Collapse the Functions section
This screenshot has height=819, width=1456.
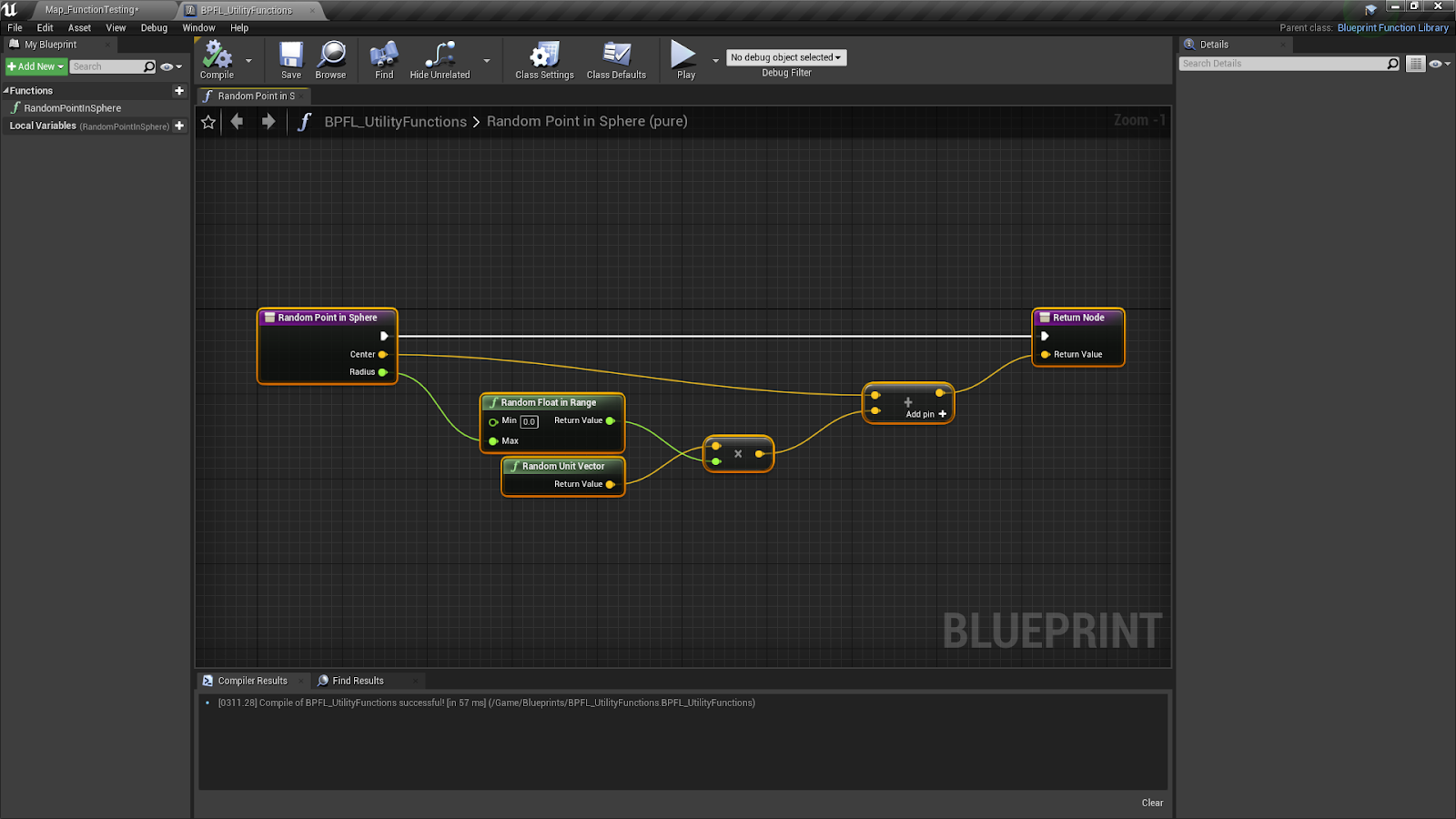click(7, 90)
